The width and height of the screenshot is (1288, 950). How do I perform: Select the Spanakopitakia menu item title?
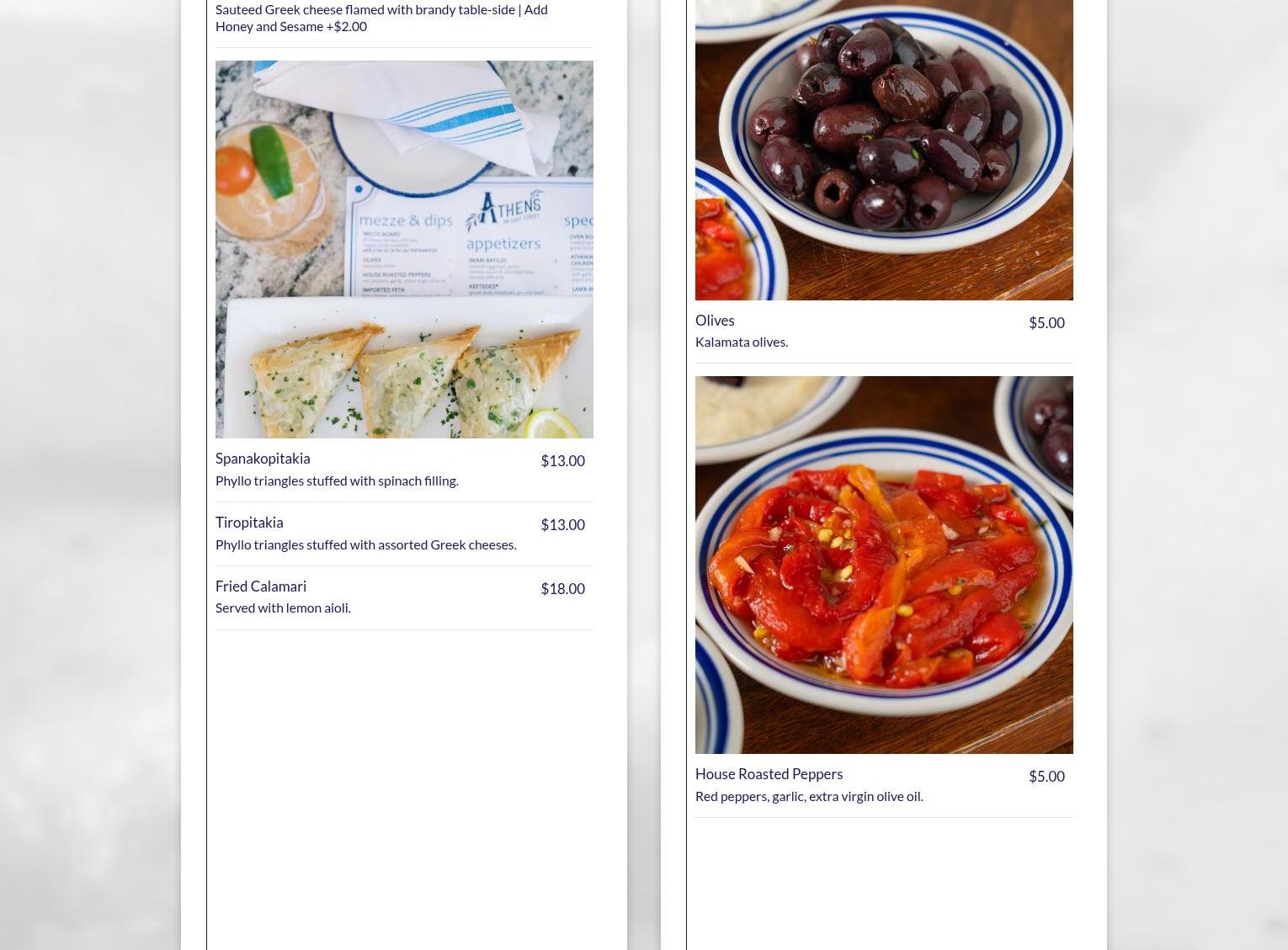point(263,459)
